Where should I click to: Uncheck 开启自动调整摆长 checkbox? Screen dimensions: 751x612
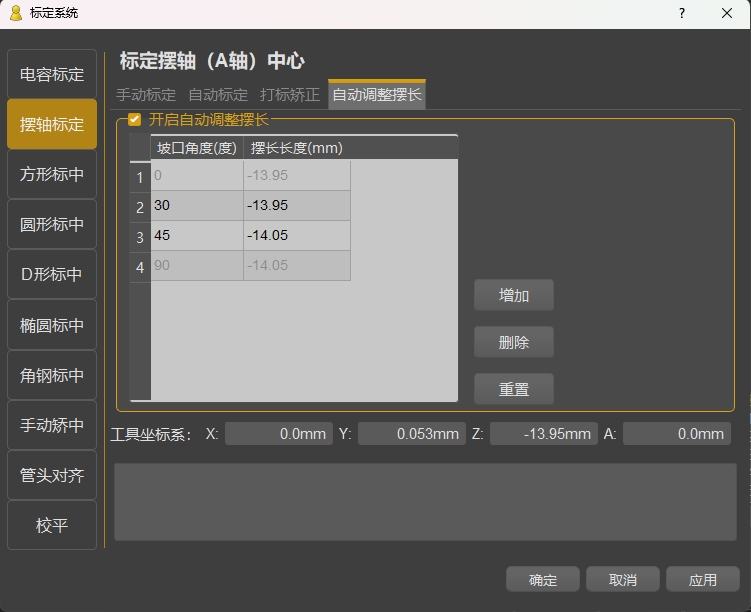tap(135, 119)
